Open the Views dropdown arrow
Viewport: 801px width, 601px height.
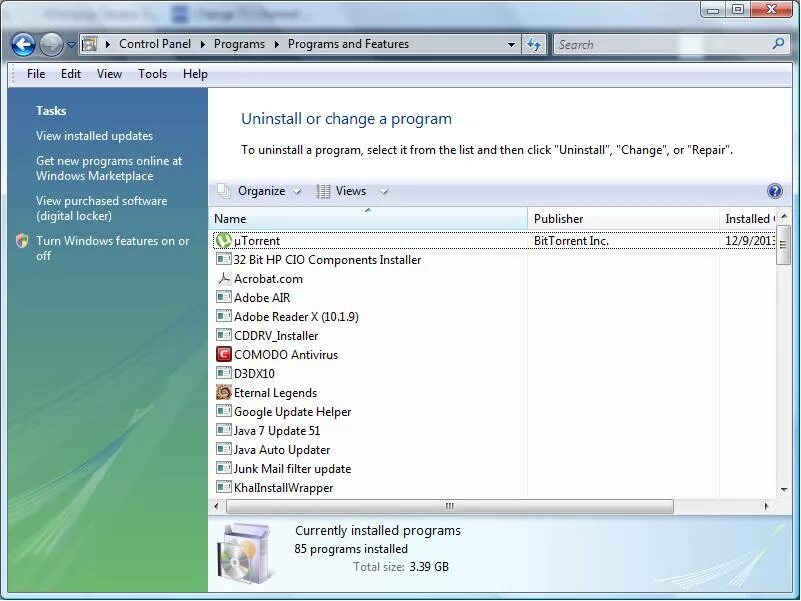pyautogui.click(x=384, y=192)
